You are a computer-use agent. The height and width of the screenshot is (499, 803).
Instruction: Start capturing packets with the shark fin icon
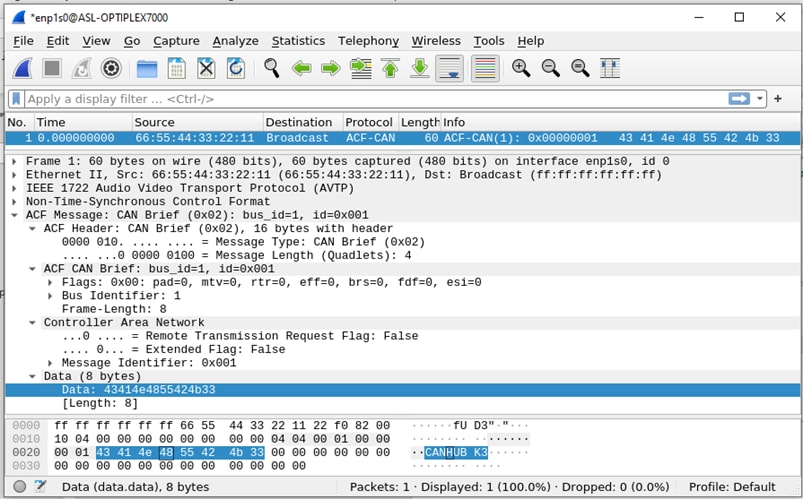pos(22,68)
